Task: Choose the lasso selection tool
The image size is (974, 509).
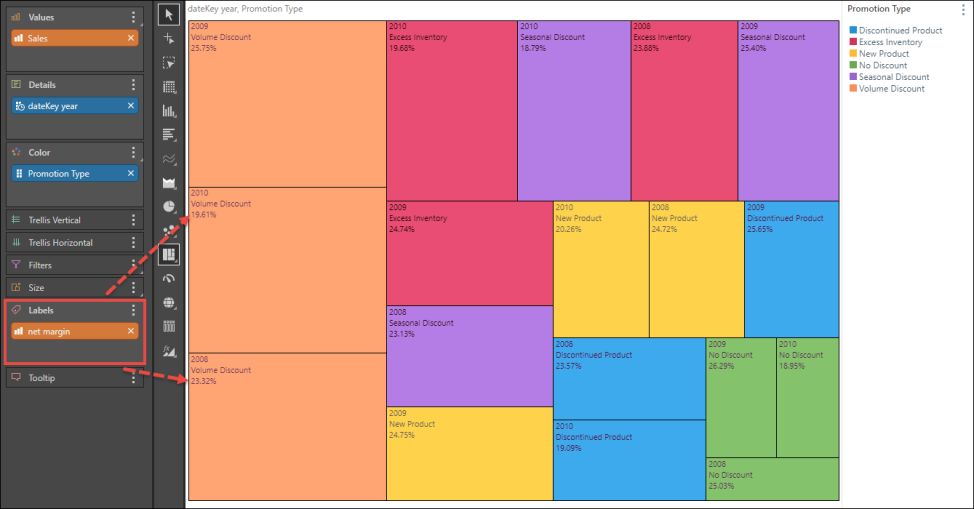Action: tap(169, 62)
